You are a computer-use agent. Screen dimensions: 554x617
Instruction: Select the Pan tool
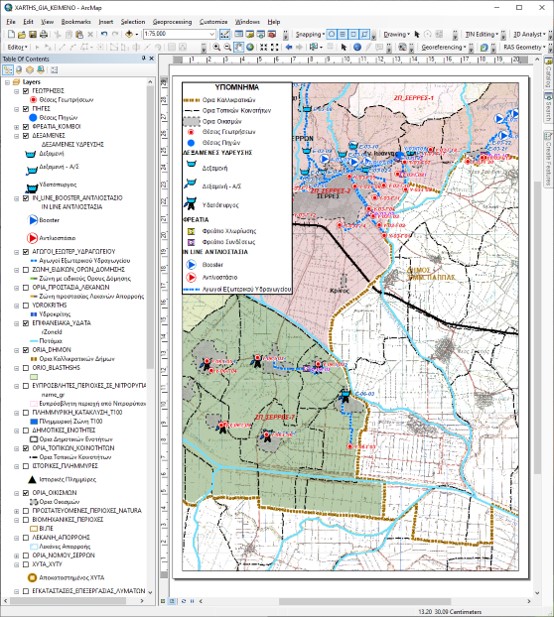[238, 47]
